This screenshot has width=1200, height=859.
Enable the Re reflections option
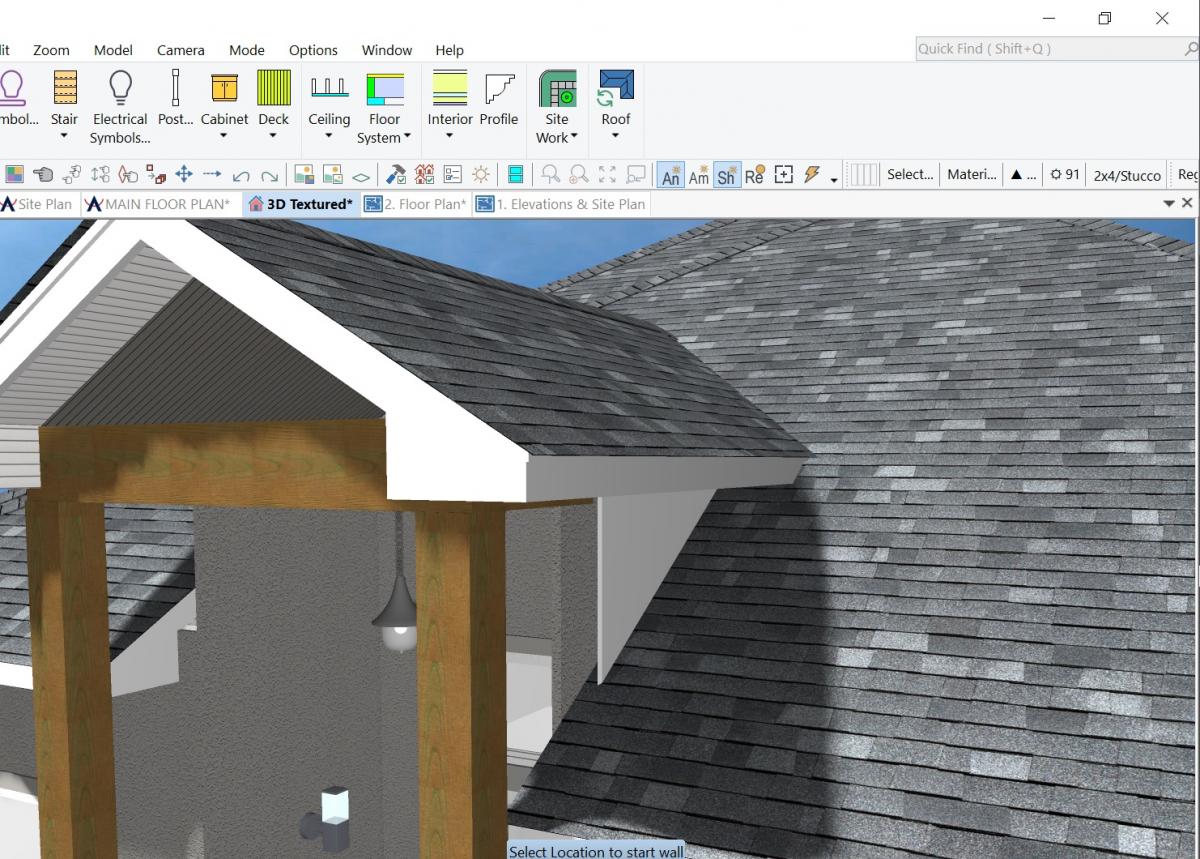click(754, 175)
